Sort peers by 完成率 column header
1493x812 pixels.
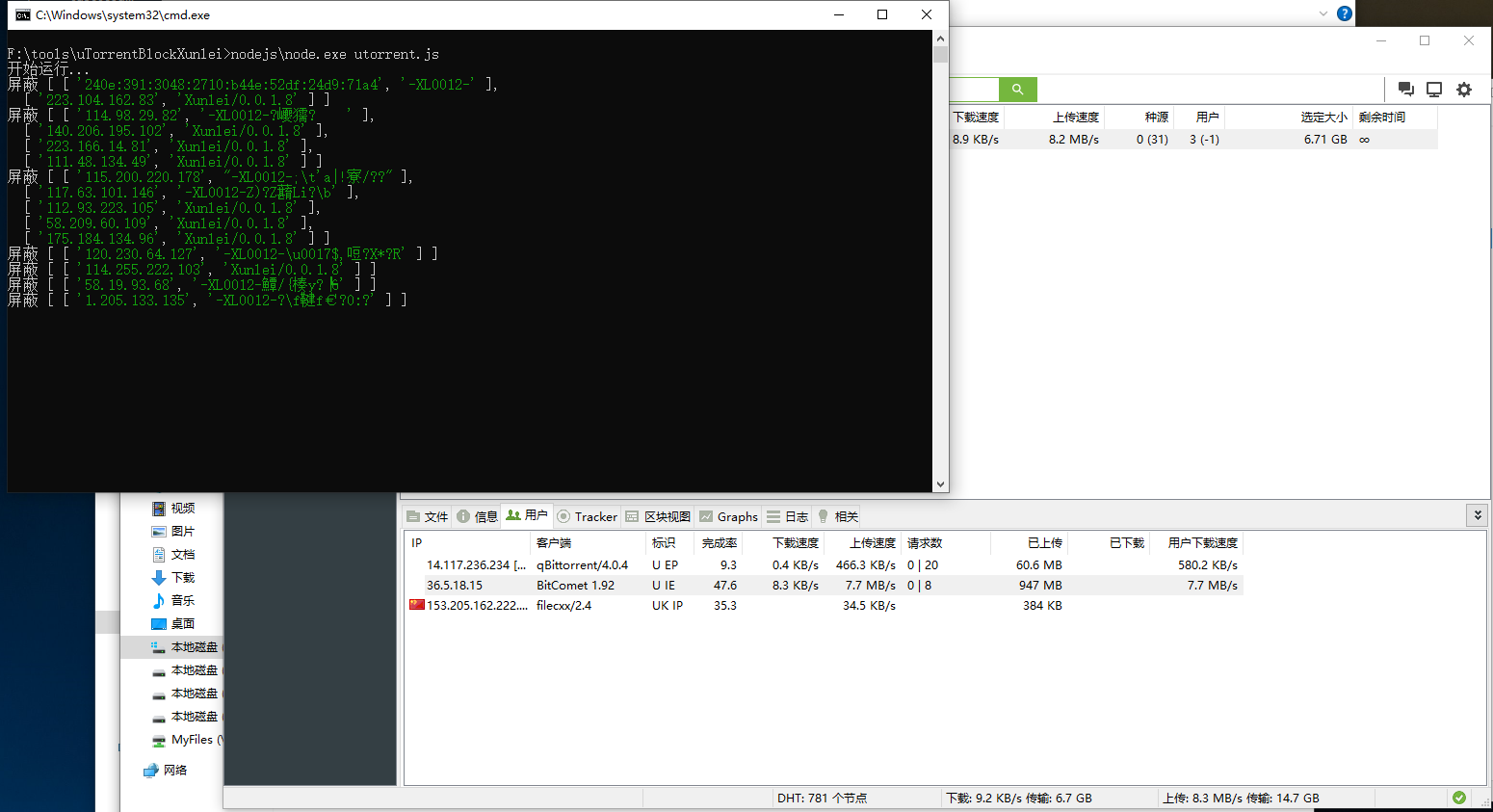pyautogui.click(x=718, y=543)
